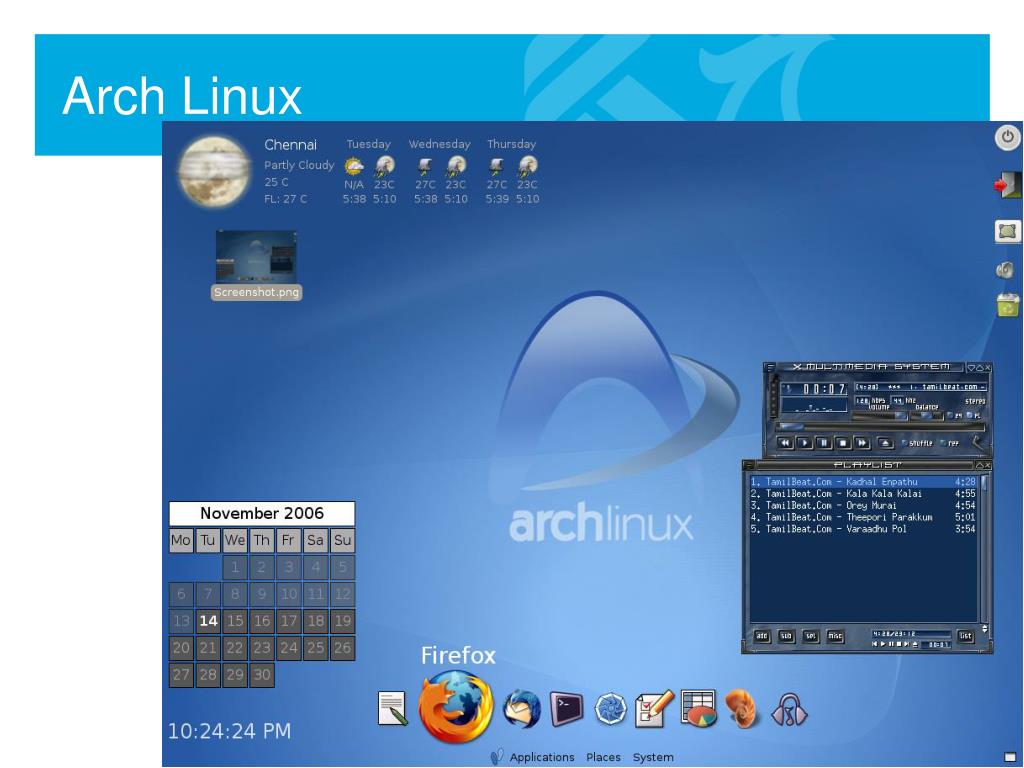Click the power shutdown icon
Viewport: 1024px width, 768px height.
[x=1008, y=137]
